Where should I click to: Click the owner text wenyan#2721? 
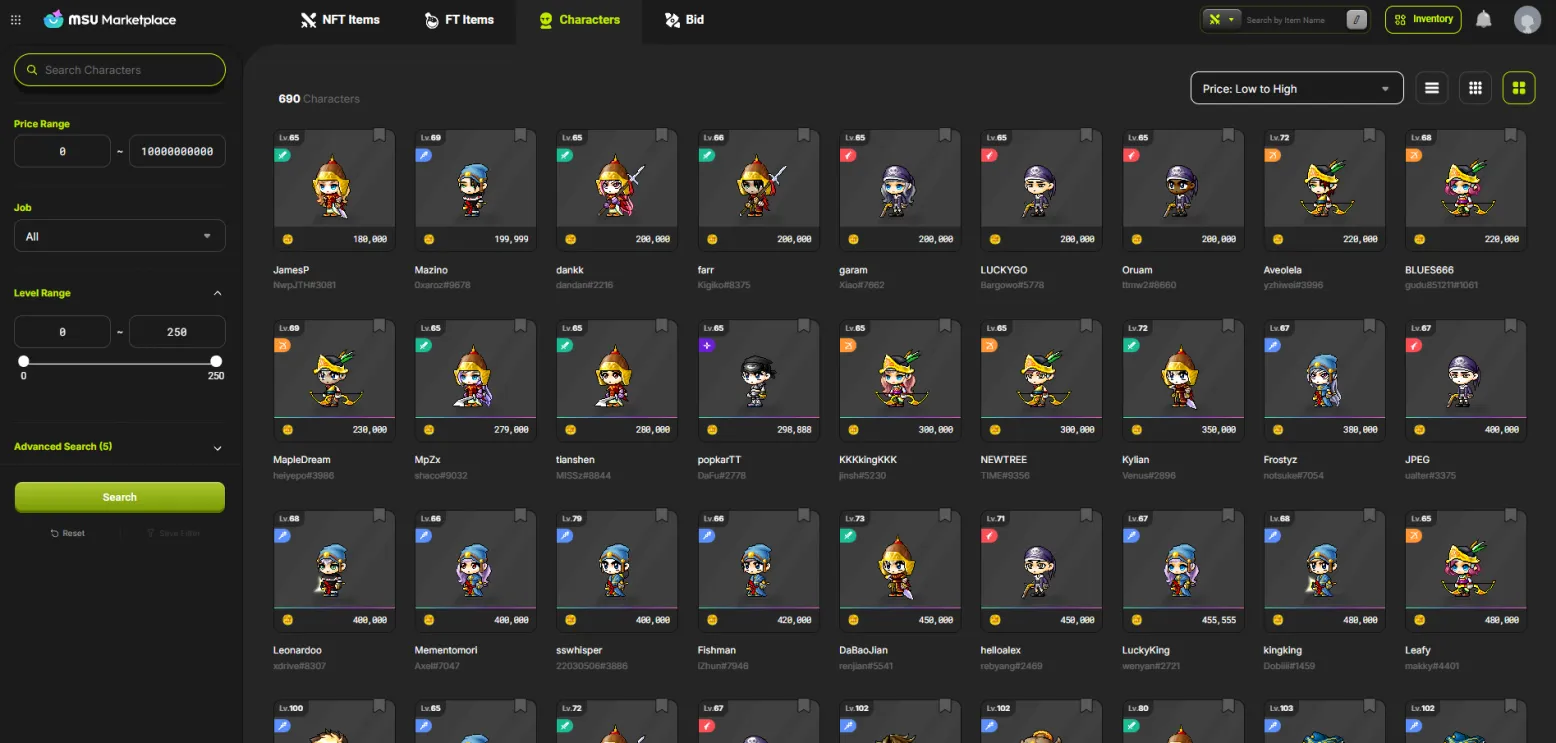1153,665
